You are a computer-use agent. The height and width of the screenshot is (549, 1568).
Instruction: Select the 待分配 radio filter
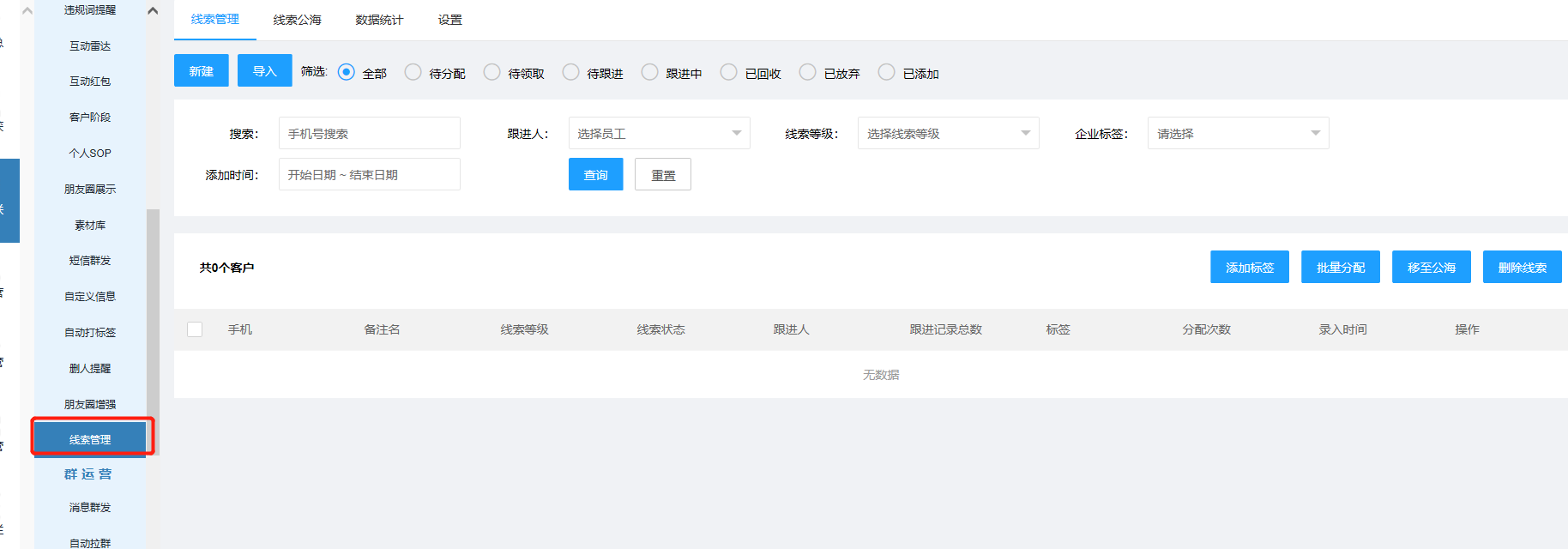coord(413,73)
